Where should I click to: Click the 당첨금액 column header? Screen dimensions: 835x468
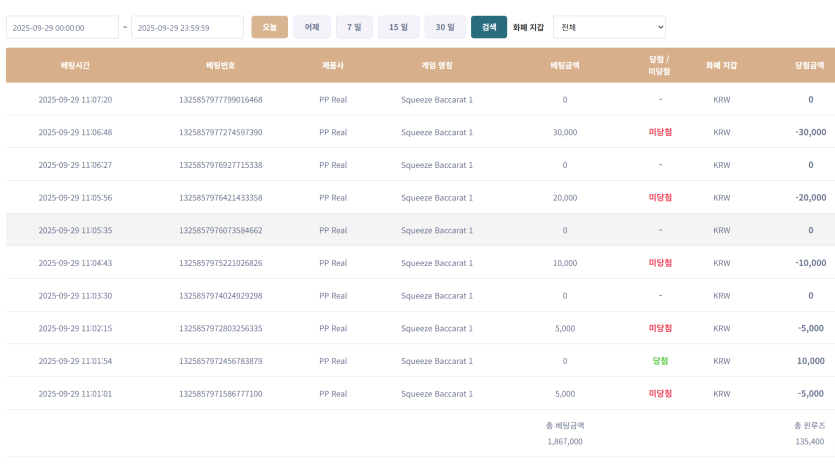809,65
